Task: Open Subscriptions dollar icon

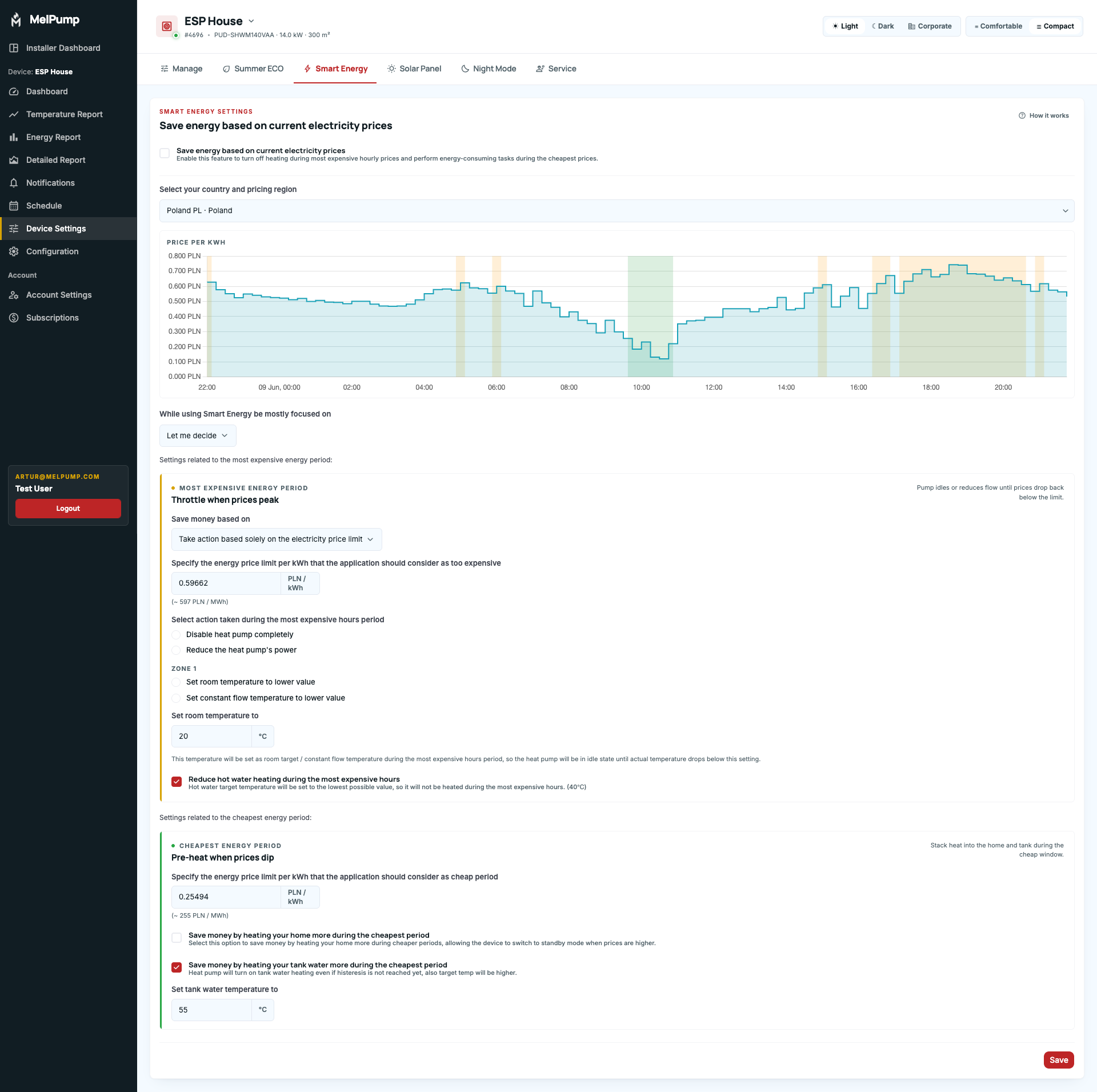Action: click(14, 318)
